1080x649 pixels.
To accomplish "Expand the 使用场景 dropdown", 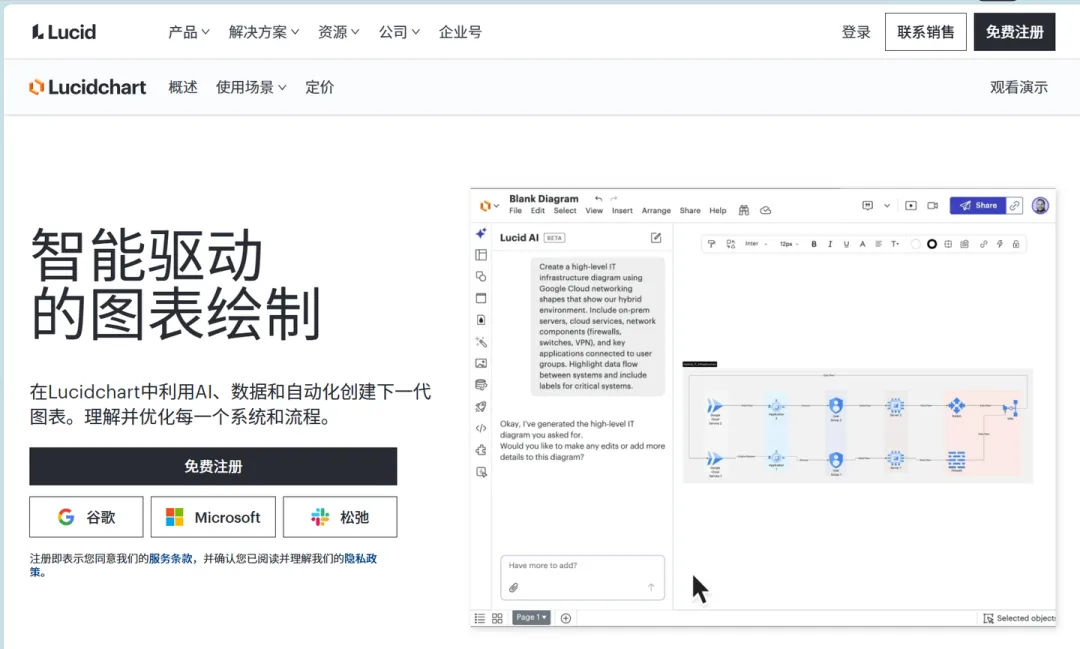I will coord(251,87).
